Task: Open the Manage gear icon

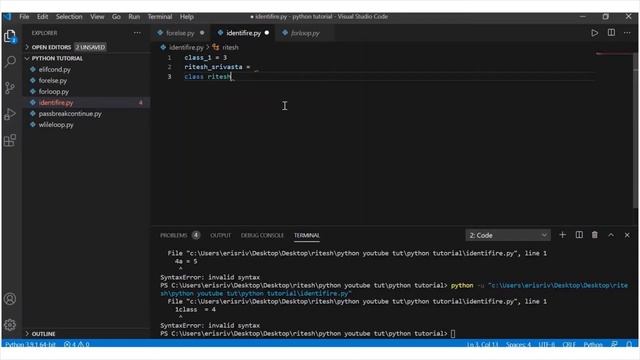Action: click(10, 325)
